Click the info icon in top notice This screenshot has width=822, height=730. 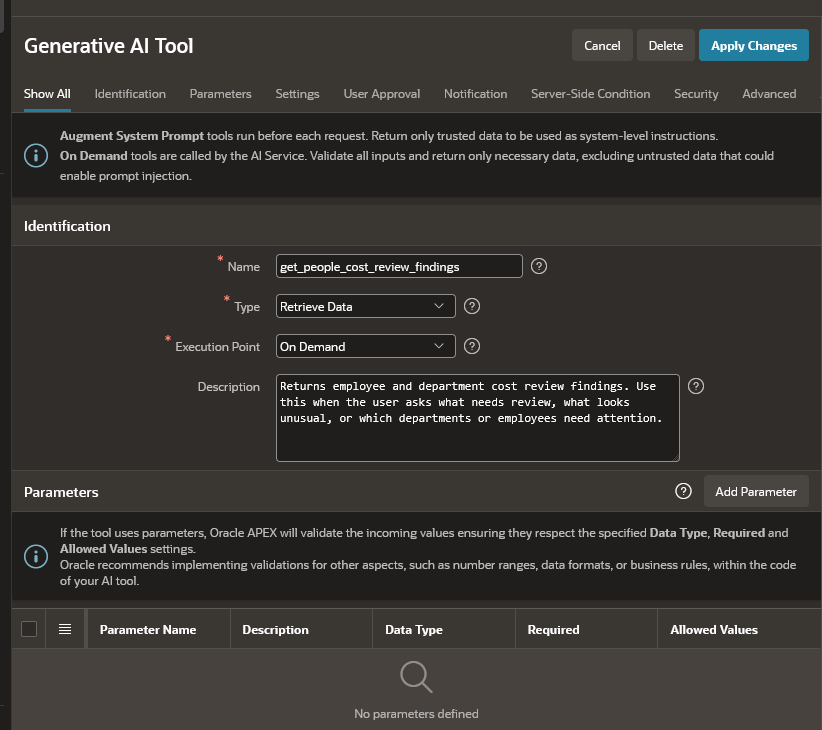[36, 156]
